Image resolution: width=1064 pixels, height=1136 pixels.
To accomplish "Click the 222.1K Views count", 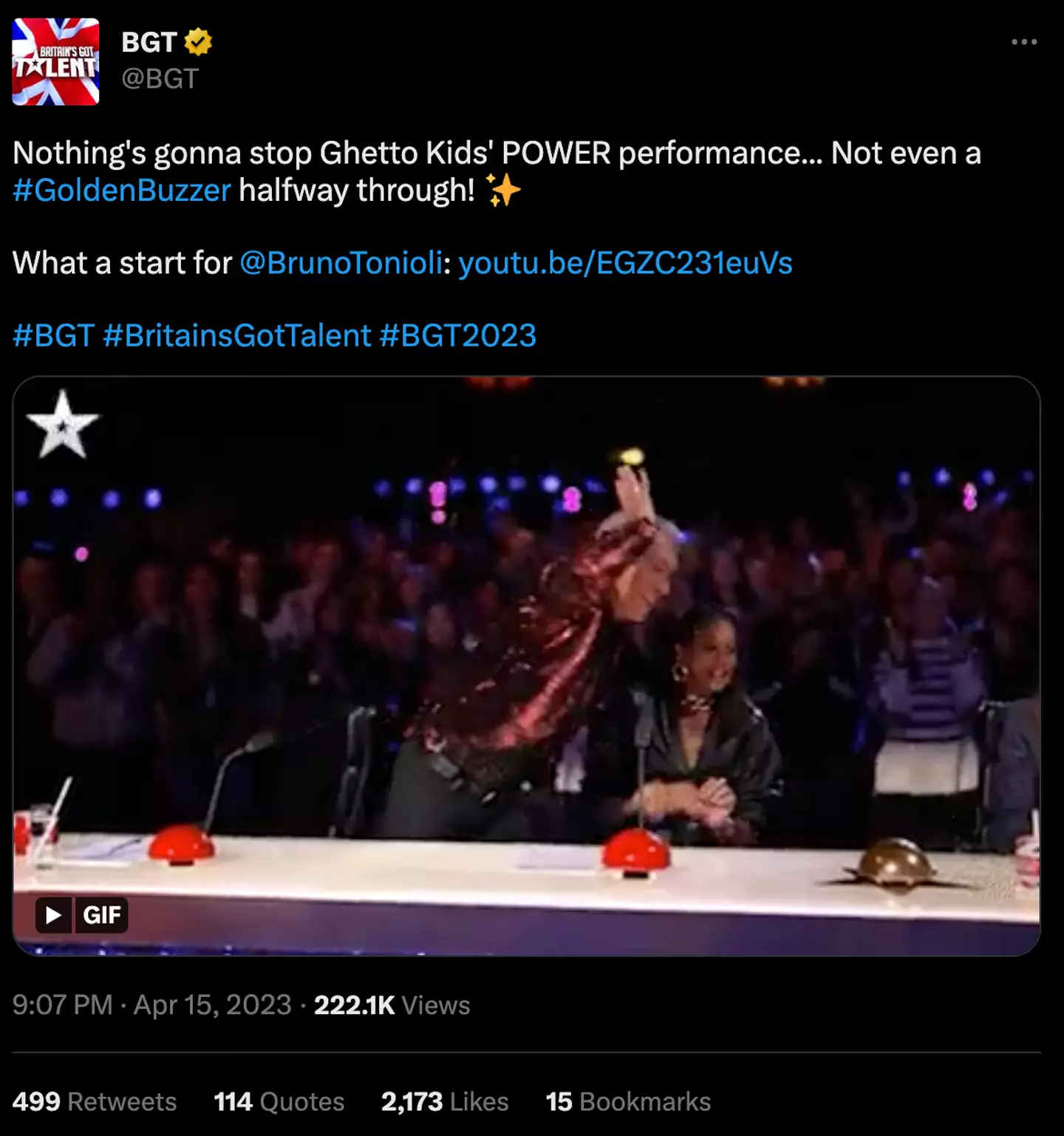I will tap(392, 1005).
